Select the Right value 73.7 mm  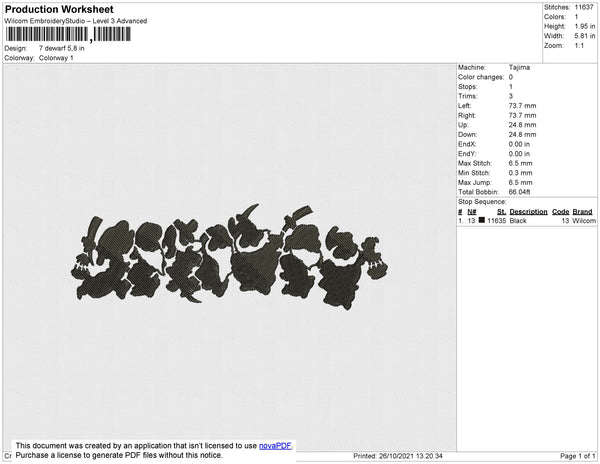(x=522, y=115)
